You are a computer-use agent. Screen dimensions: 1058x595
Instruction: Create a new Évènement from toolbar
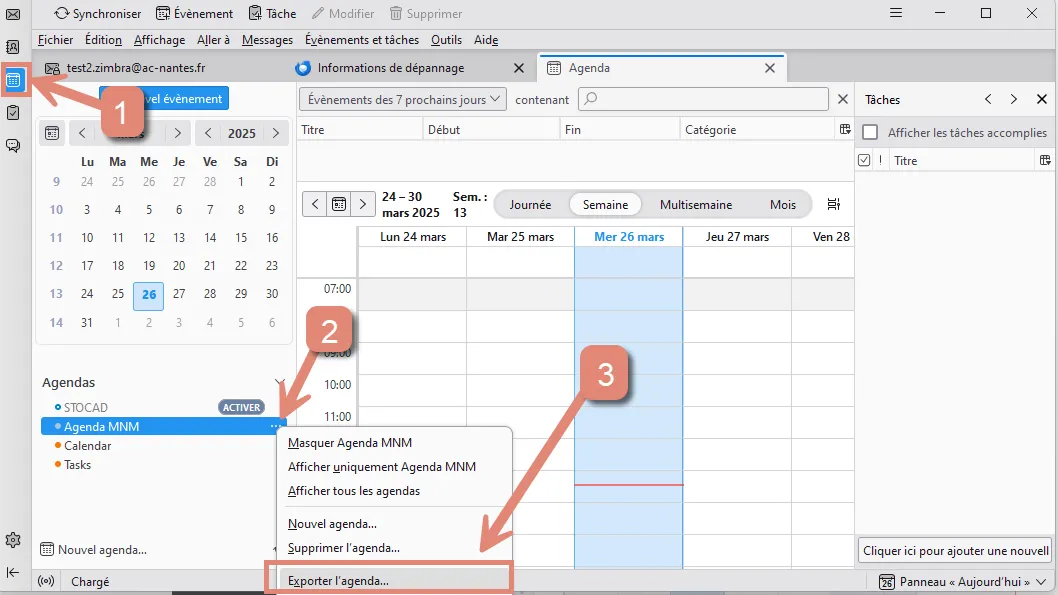194,13
